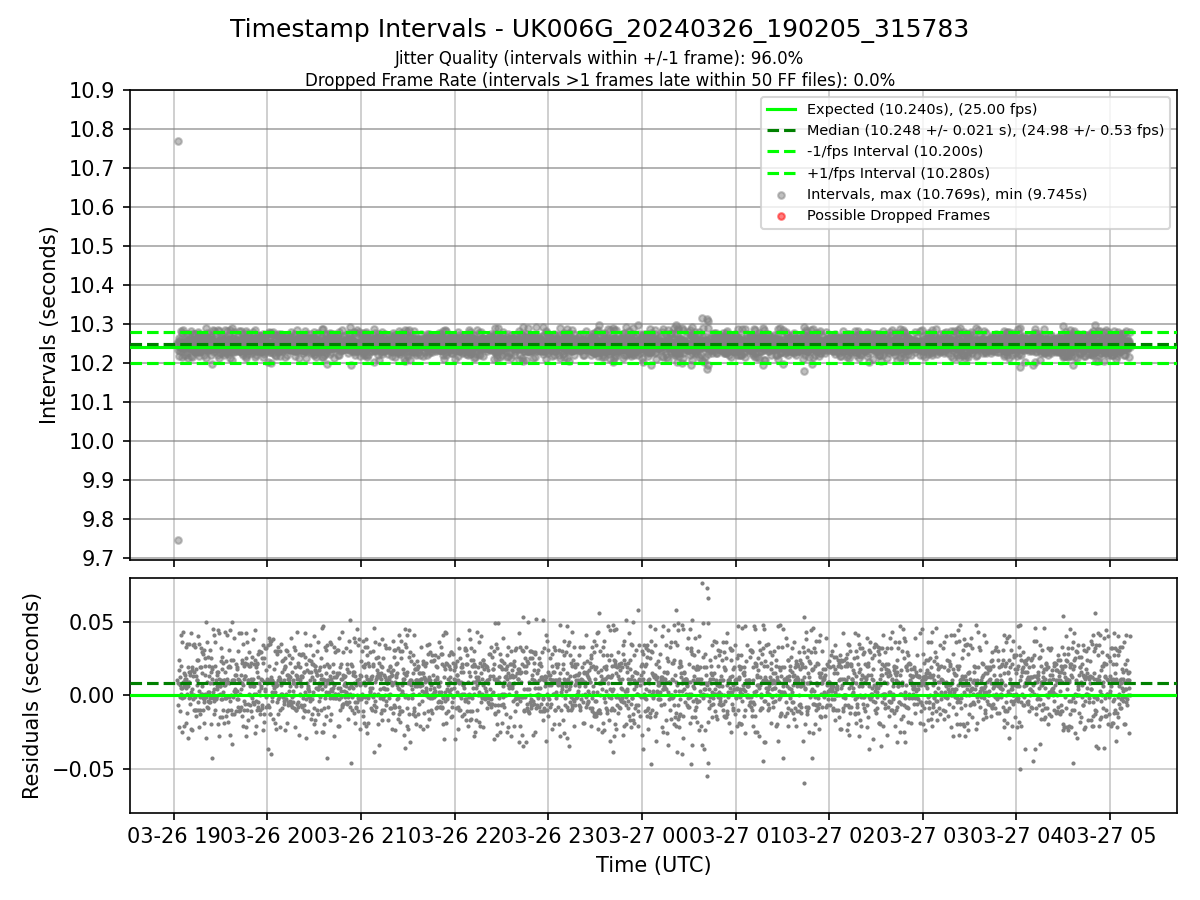The image size is (1200, 900).
Task: Click the y-axis tick label "10.2"
Action: pos(93,364)
